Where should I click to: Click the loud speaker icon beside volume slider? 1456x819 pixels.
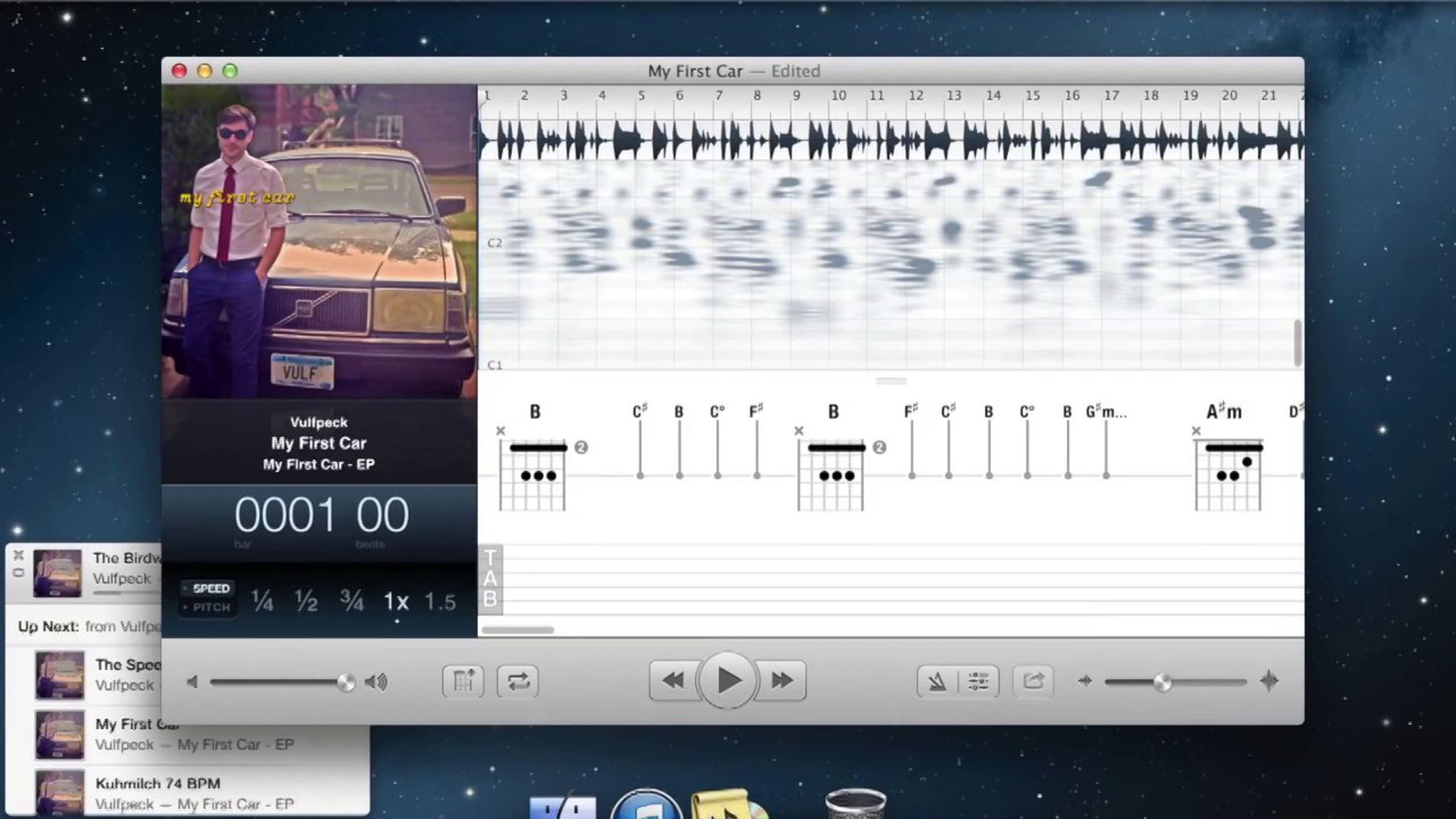(376, 682)
